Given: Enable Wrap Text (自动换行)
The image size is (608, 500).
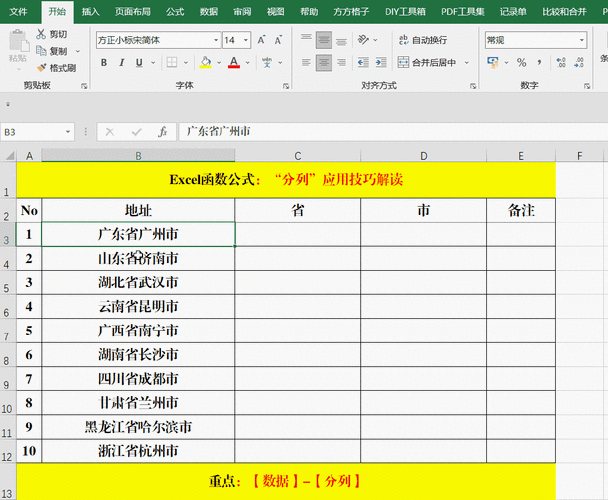Looking at the screenshot, I should tap(423, 40).
